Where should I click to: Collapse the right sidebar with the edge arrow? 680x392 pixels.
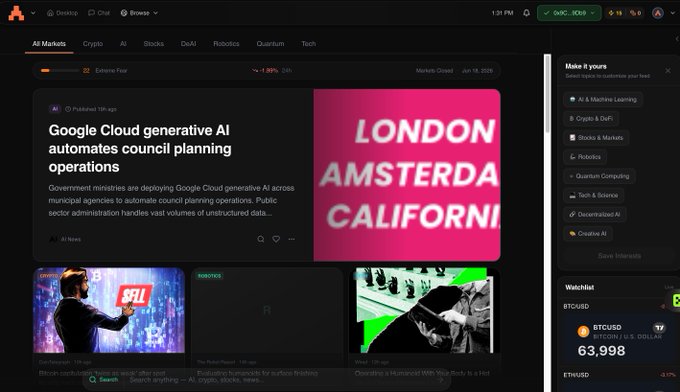[x=677, y=39]
